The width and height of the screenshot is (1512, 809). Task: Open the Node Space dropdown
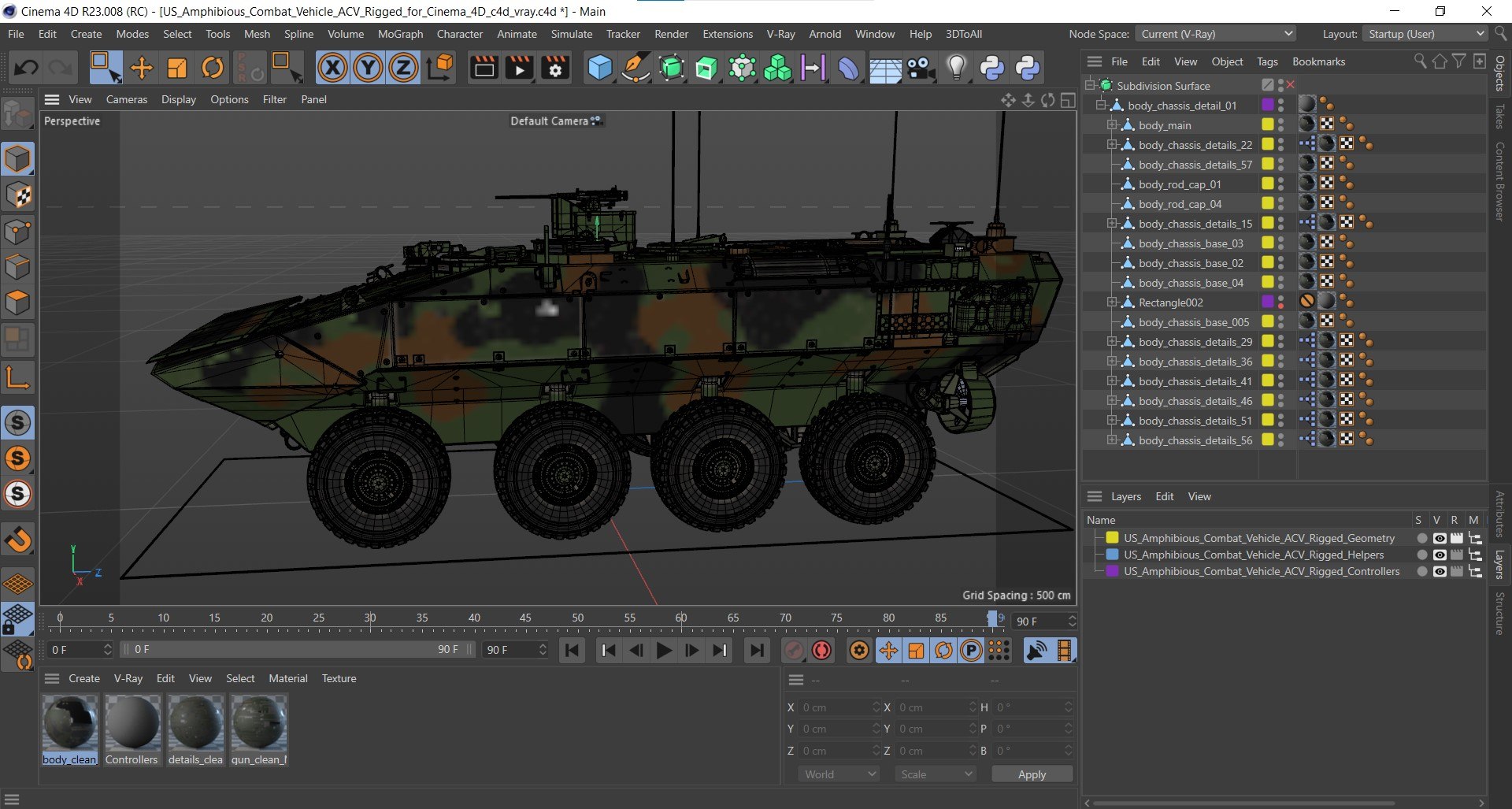1216,34
